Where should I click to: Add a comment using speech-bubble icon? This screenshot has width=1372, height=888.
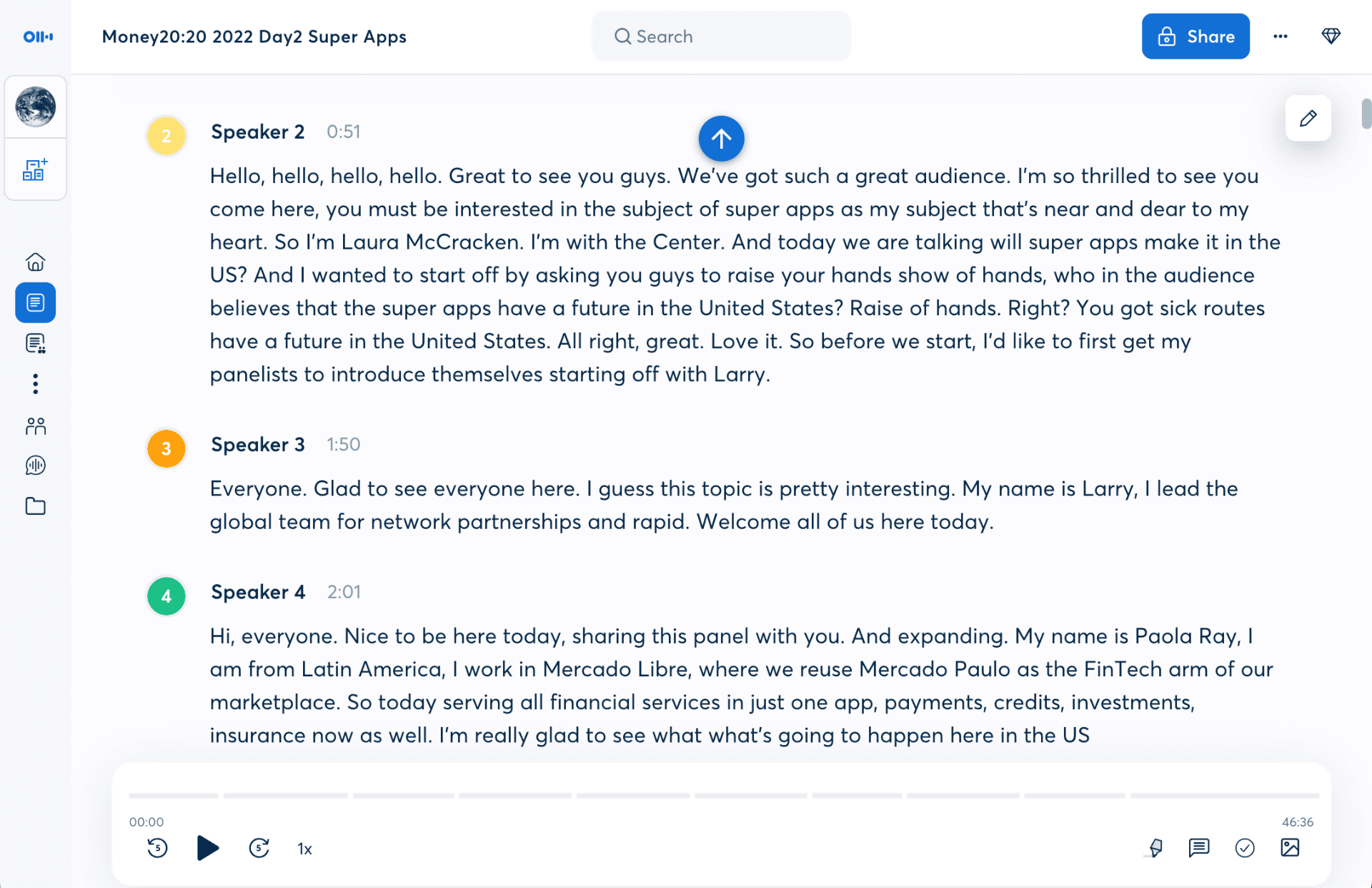tap(1198, 848)
